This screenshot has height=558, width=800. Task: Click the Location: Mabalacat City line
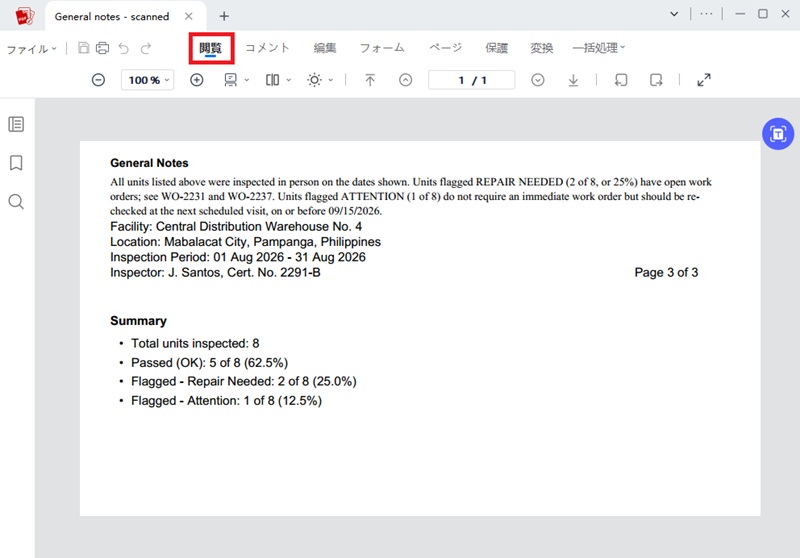[x=245, y=242]
